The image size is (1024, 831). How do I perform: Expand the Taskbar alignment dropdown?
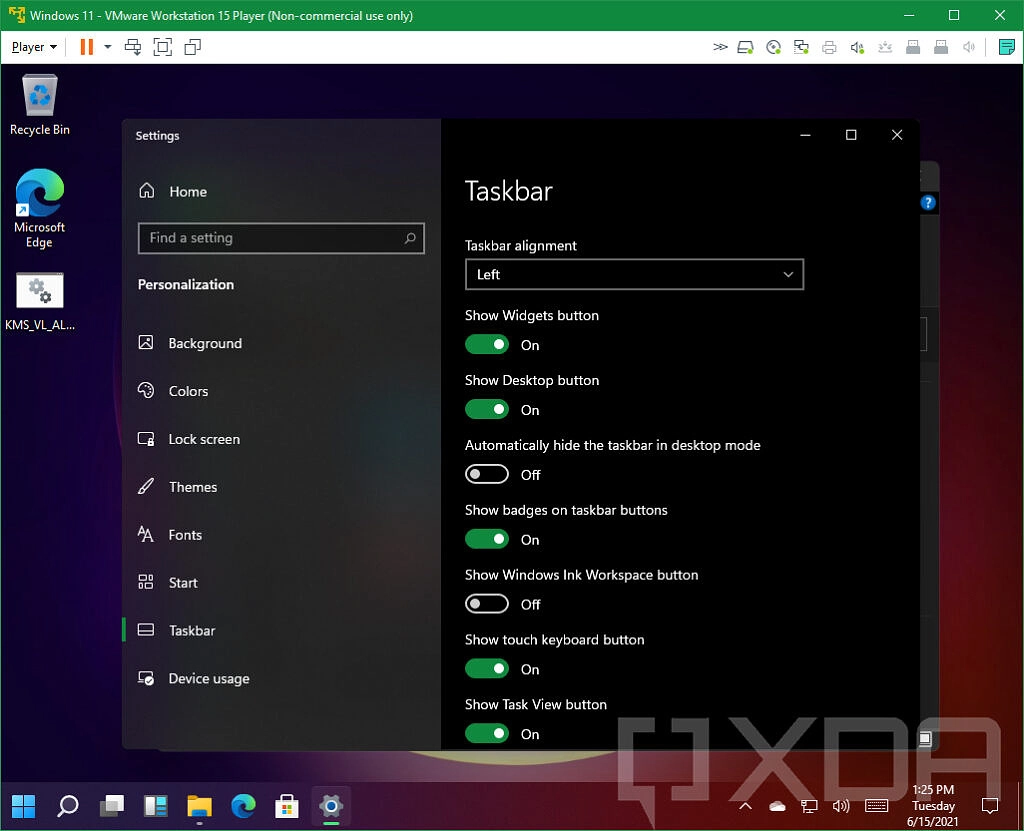click(x=634, y=274)
